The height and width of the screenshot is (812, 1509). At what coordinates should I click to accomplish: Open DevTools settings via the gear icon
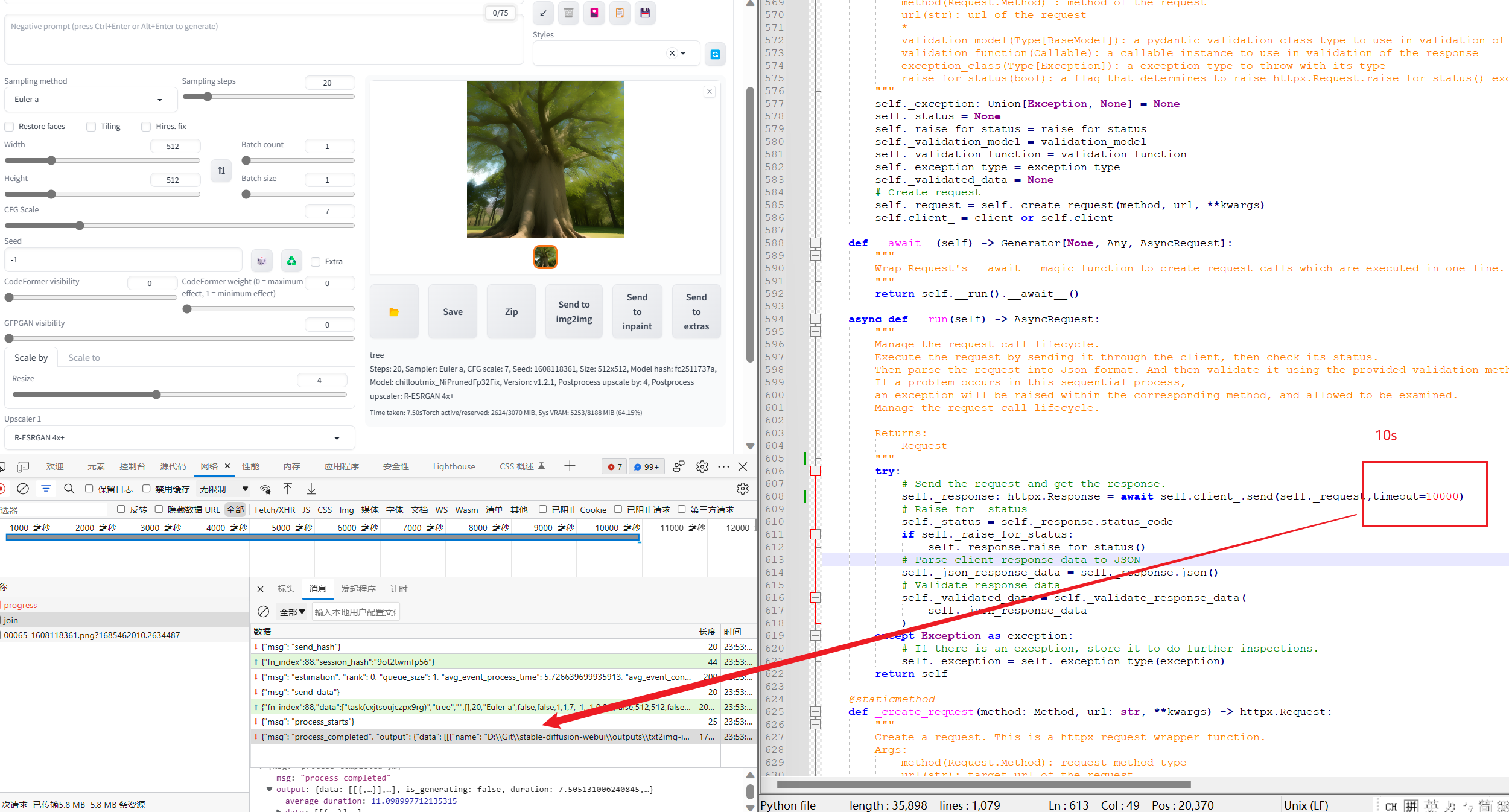click(702, 466)
